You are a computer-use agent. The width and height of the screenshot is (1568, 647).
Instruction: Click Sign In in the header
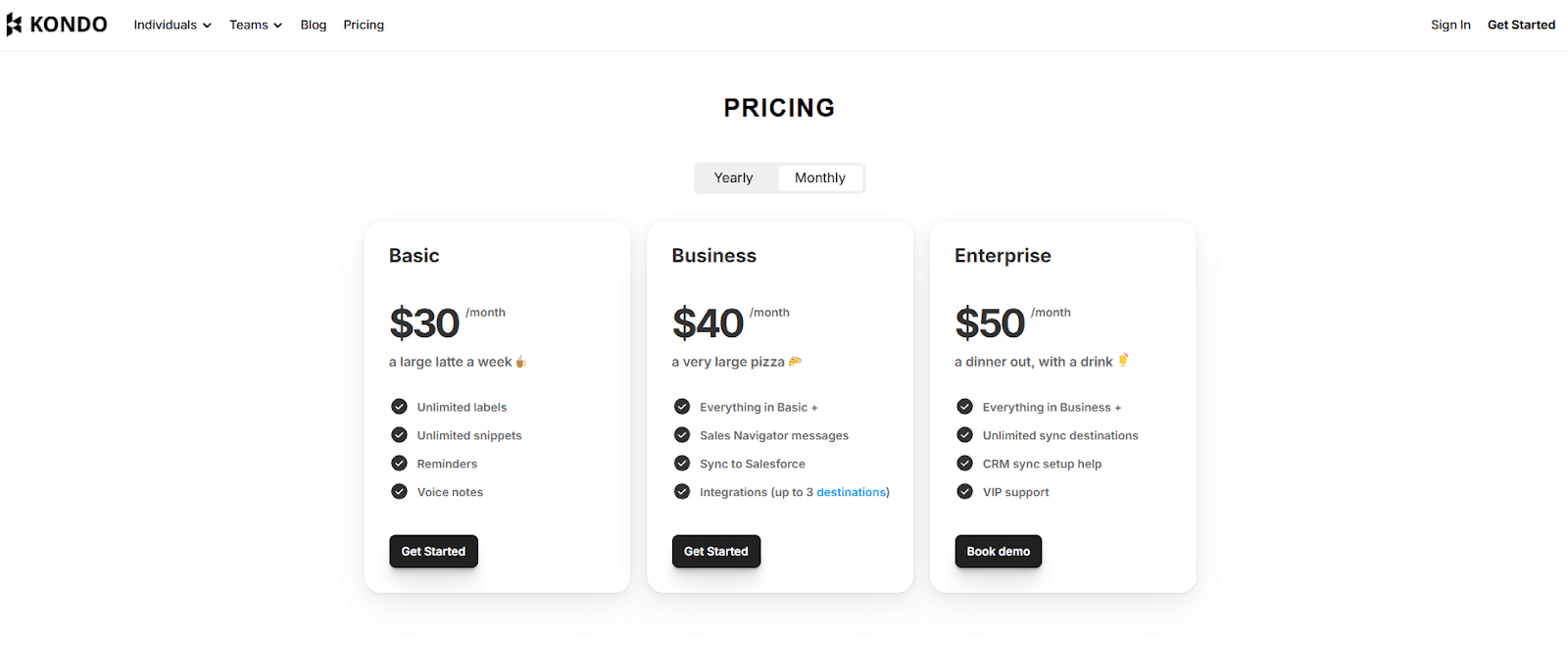click(1450, 25)
